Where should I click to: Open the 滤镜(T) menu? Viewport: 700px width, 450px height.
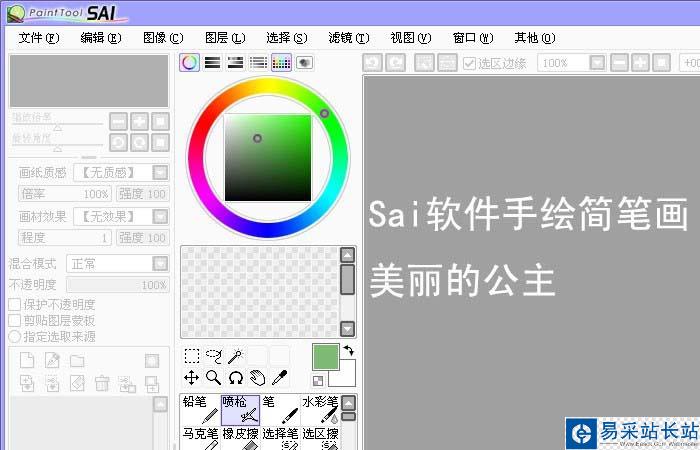tap(349, 38)
